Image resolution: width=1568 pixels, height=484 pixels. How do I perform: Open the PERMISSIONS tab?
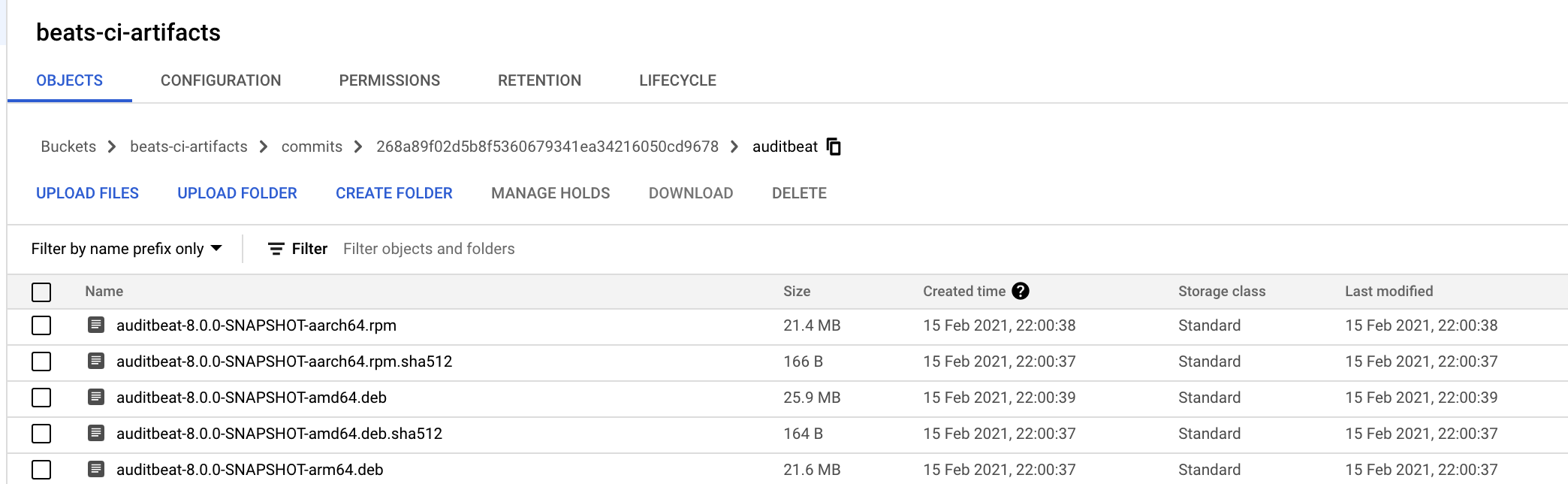coord(389,80)
